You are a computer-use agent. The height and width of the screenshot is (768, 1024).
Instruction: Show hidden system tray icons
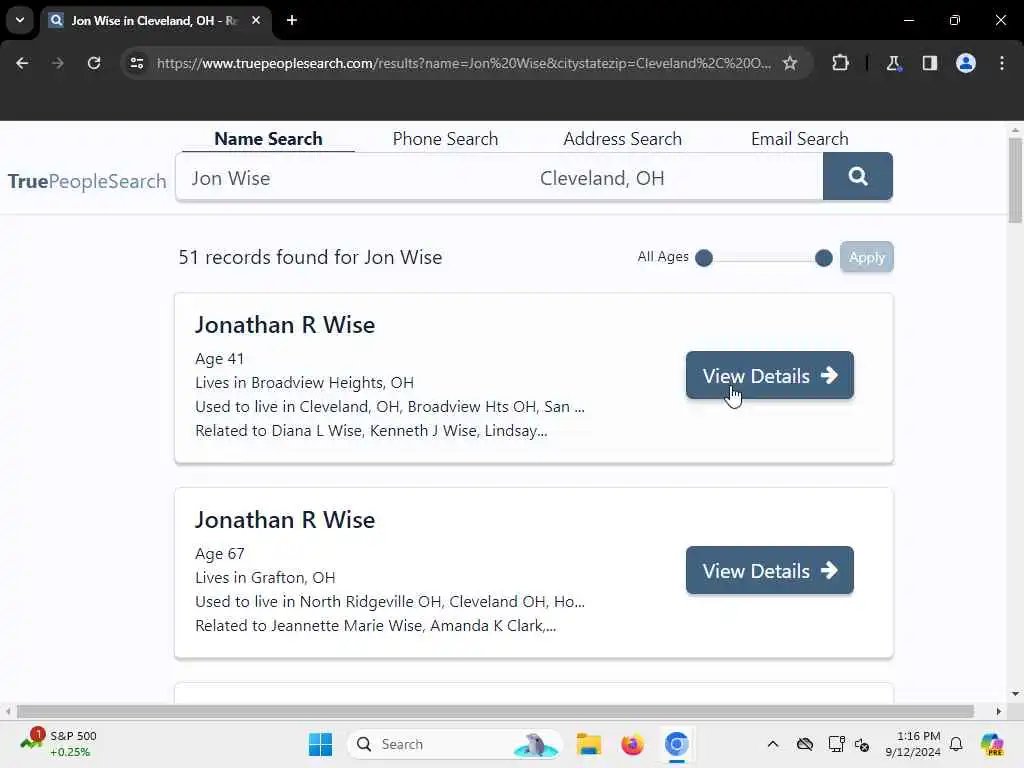(x=773, y=744)
